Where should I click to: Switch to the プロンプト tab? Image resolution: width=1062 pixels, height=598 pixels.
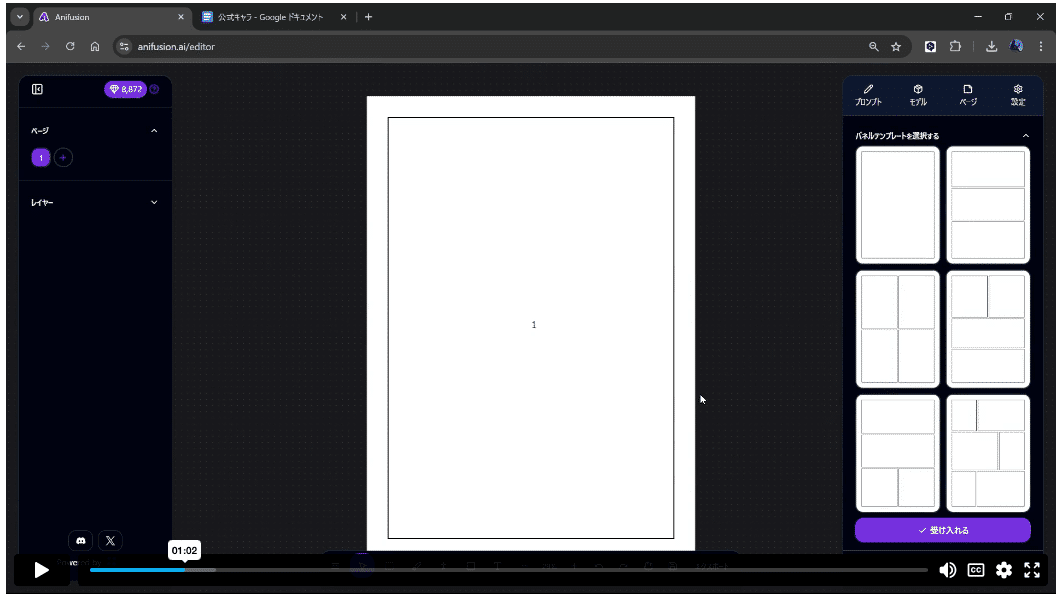point(868,95)
